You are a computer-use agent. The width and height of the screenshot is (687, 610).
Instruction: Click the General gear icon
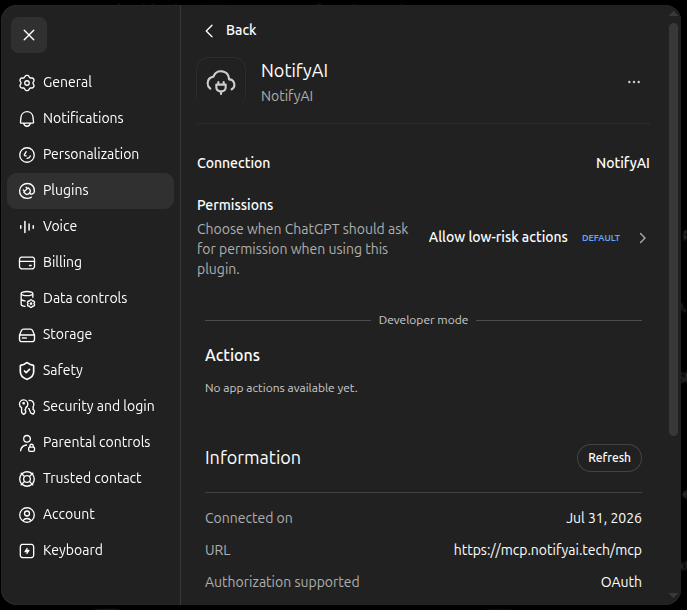pos(27,82)
